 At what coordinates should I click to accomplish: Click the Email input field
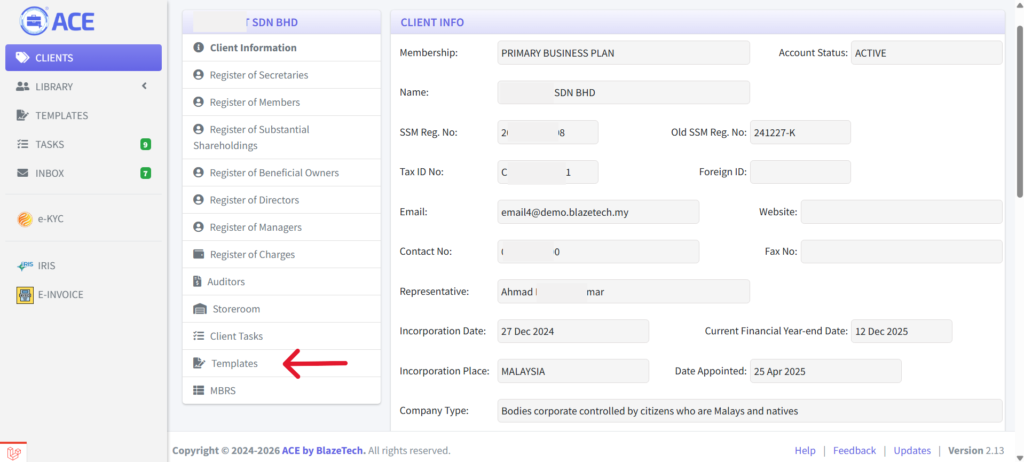click(598, 212)
